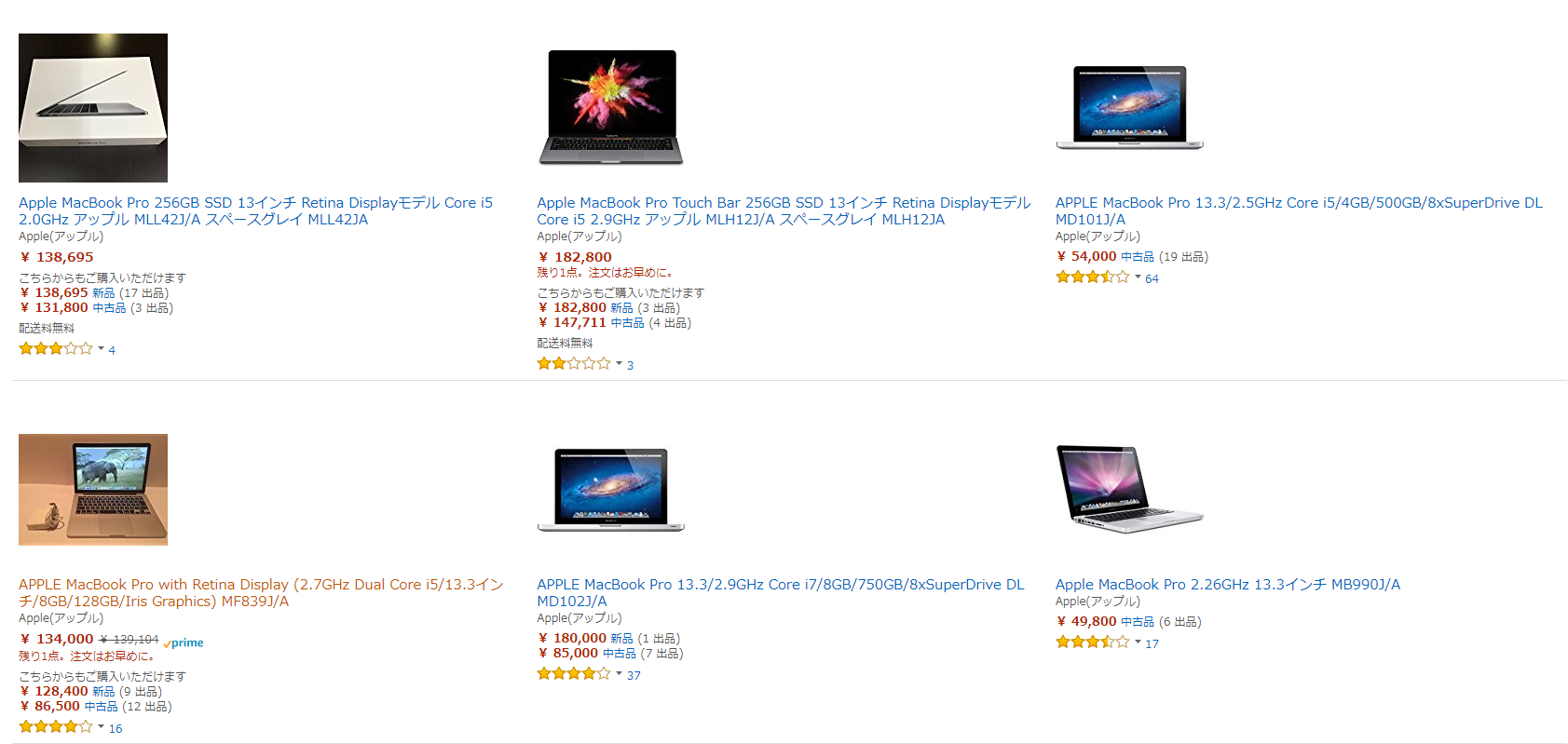Open the MacBook Pro MLL42J/A title link

[x=255, y=211]
